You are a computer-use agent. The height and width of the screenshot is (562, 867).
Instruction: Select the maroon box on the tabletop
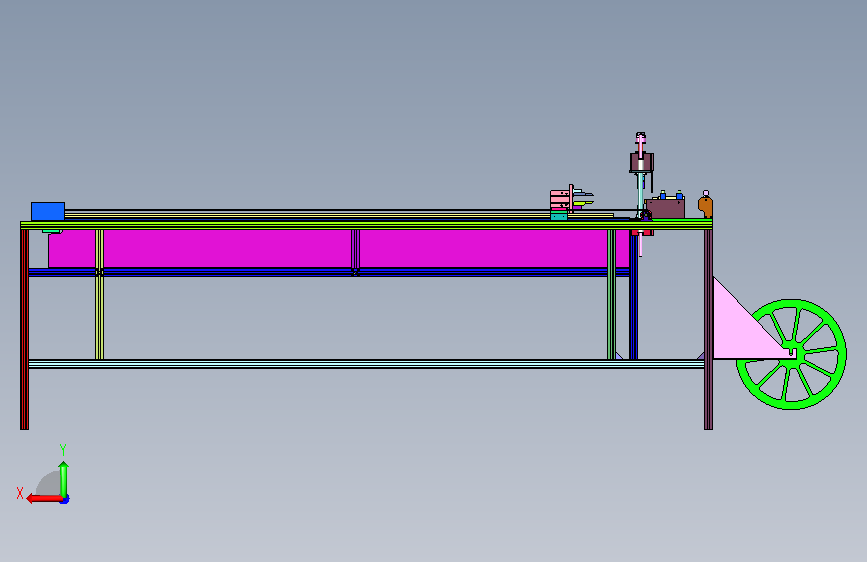click(x=666, y=209)
